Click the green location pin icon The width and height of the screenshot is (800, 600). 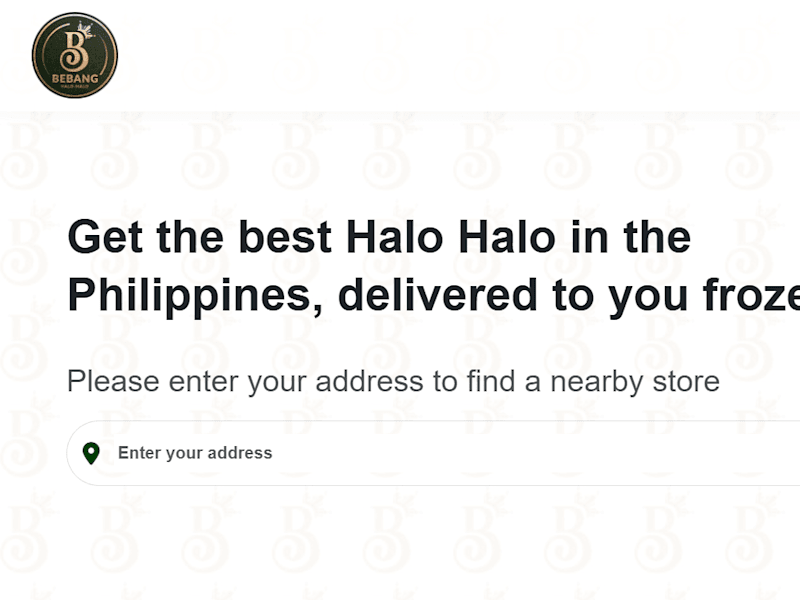click(91, 453)
